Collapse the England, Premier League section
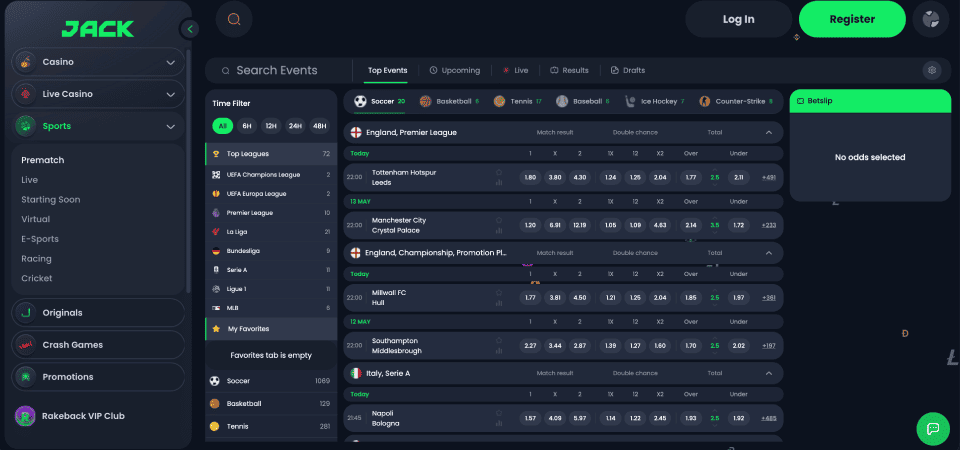The width and height of the screenshot is (960, 450). tap(768, 132)
